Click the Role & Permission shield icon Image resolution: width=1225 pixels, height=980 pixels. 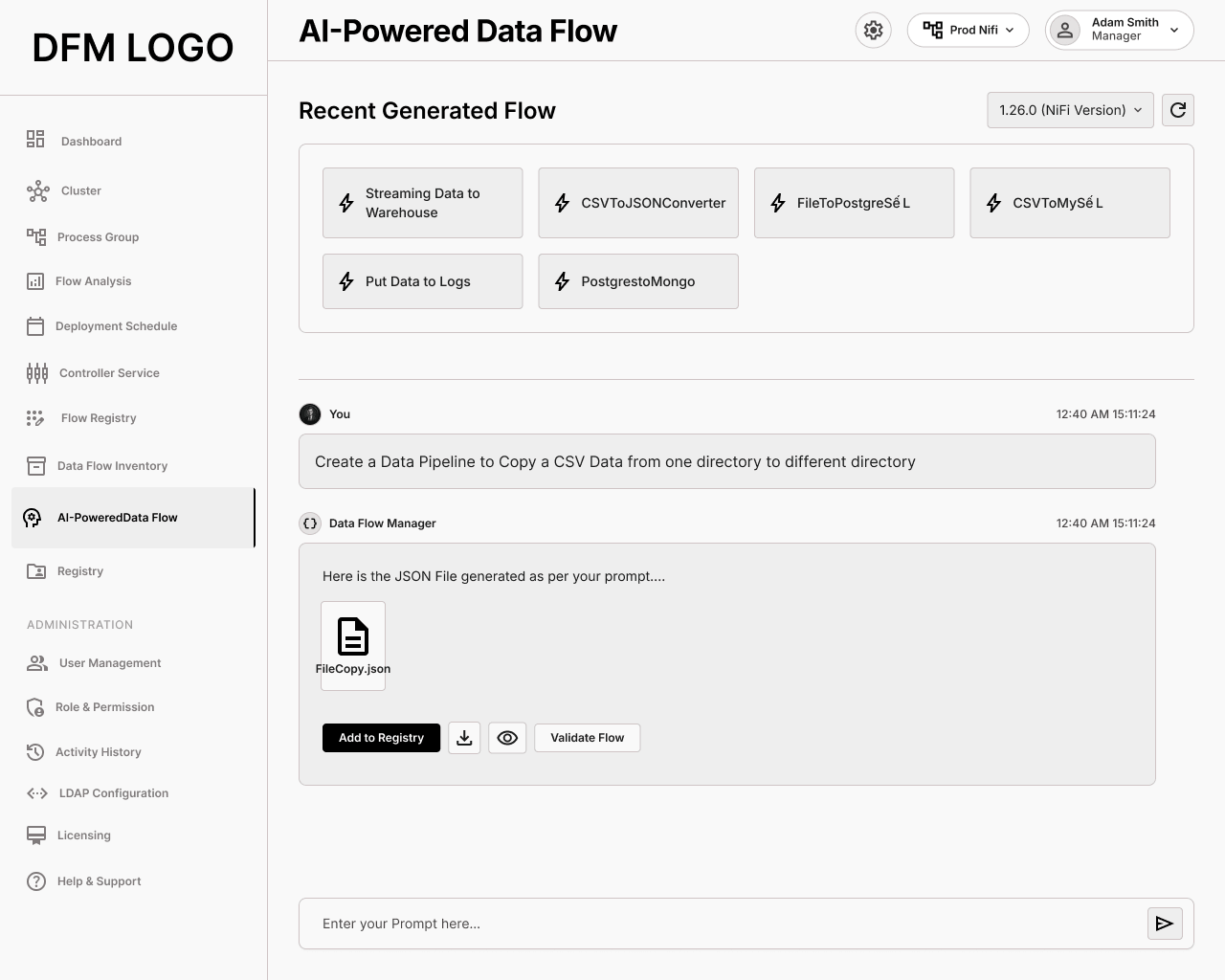click(x=35, y=707)
